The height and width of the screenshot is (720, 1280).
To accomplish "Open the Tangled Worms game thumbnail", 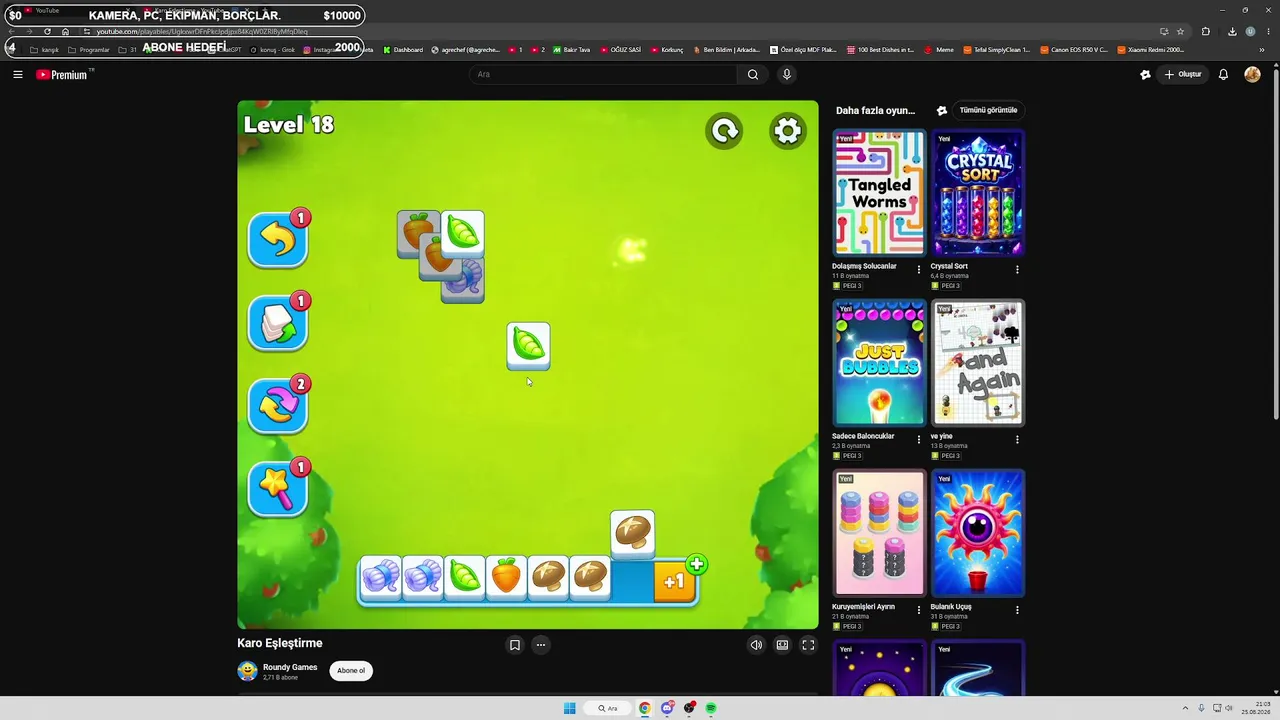I will (880, 193).
